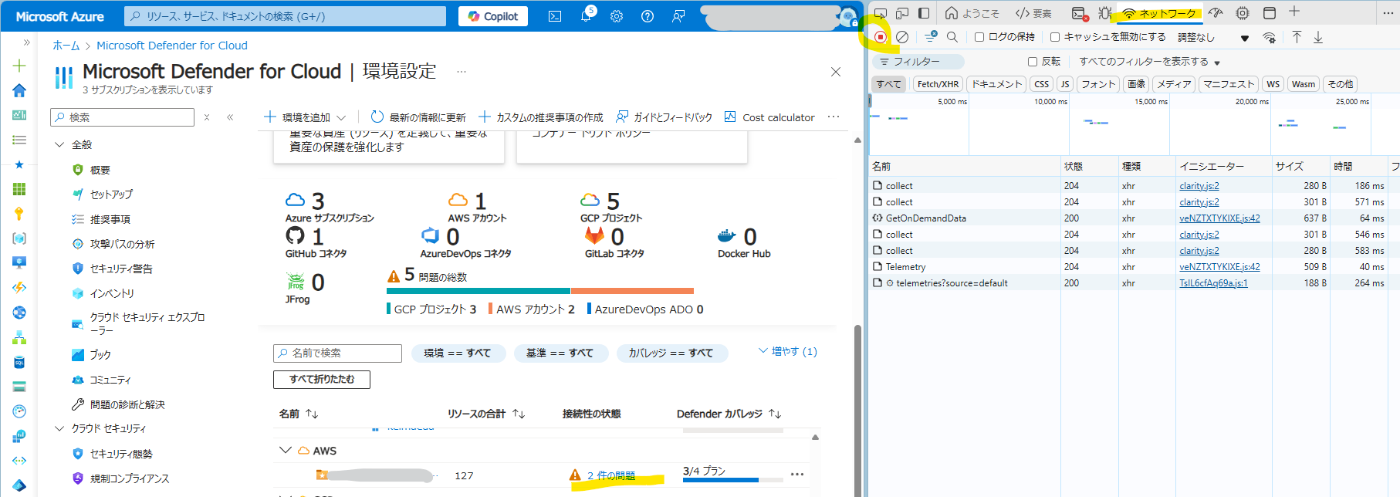The image size is (1400, 497).
Task: Open インベントリ menu item
Action: (103, 293)
